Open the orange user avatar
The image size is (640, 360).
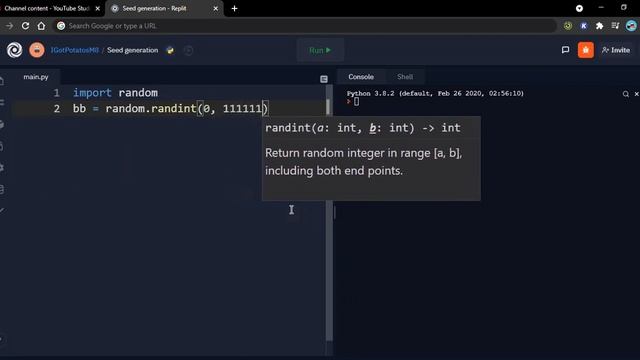tap(37, 50)
